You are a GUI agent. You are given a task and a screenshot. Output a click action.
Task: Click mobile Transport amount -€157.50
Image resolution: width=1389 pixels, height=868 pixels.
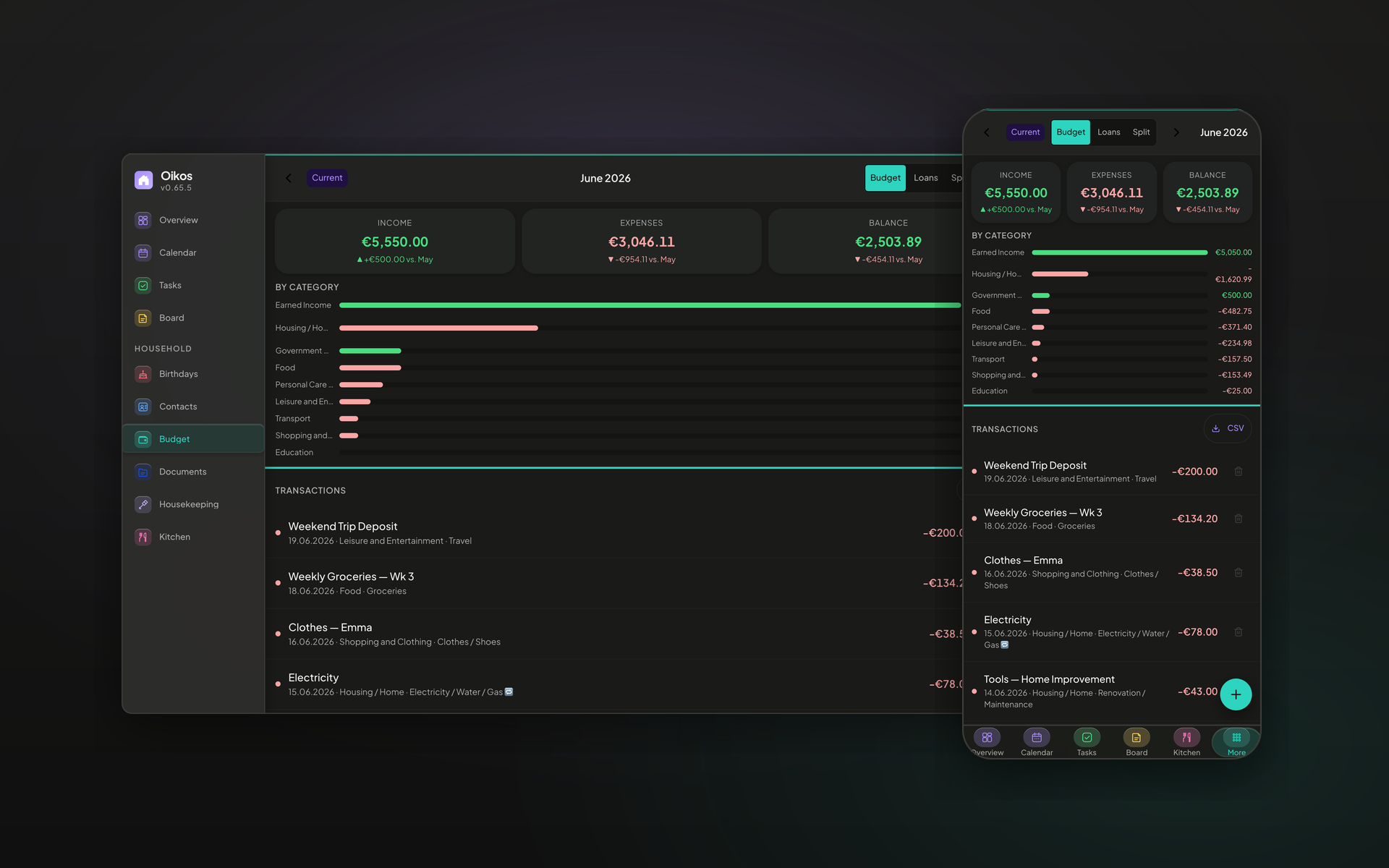1234,359
